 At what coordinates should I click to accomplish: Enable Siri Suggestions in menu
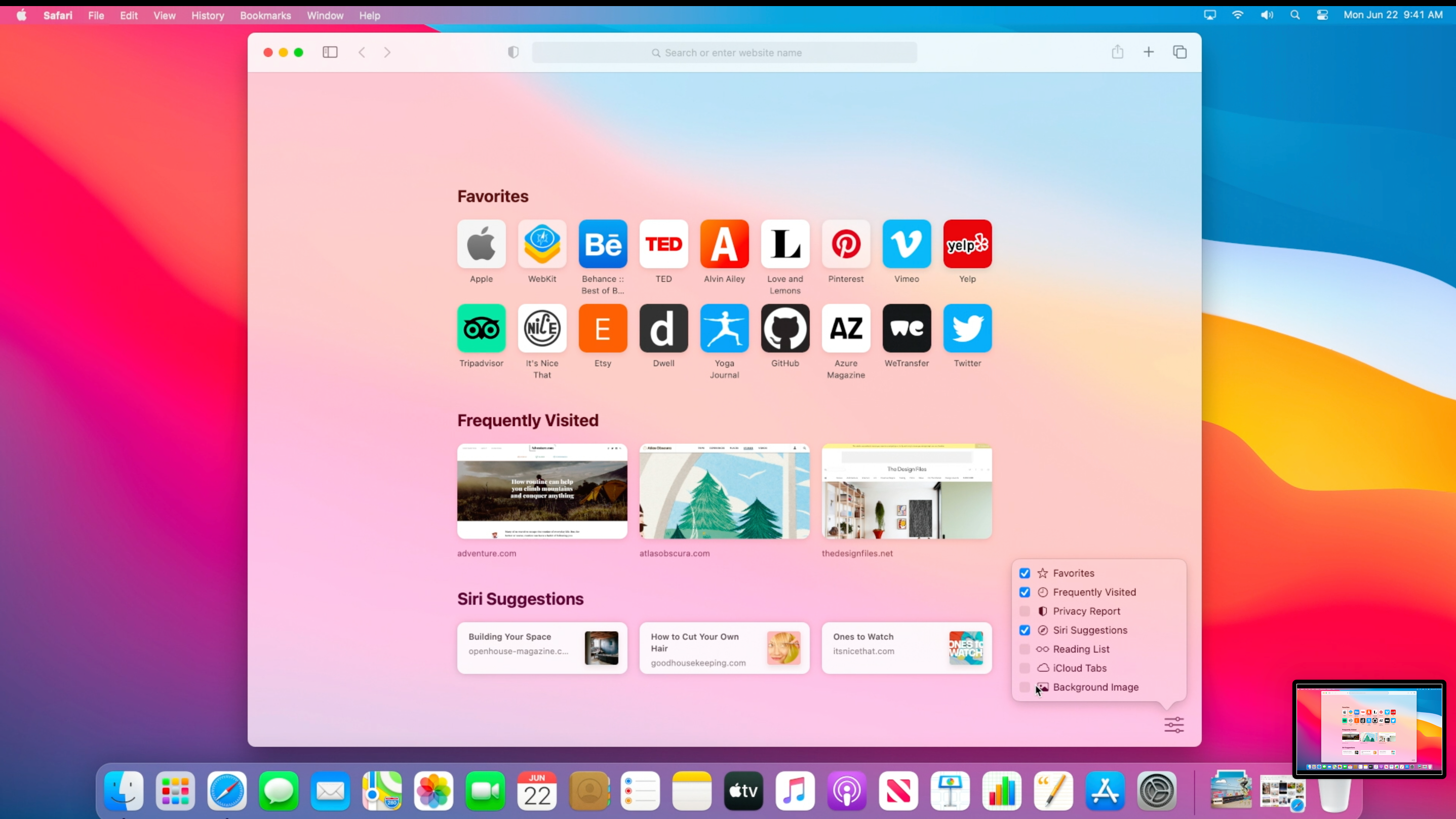click(x=1025, y=630)
